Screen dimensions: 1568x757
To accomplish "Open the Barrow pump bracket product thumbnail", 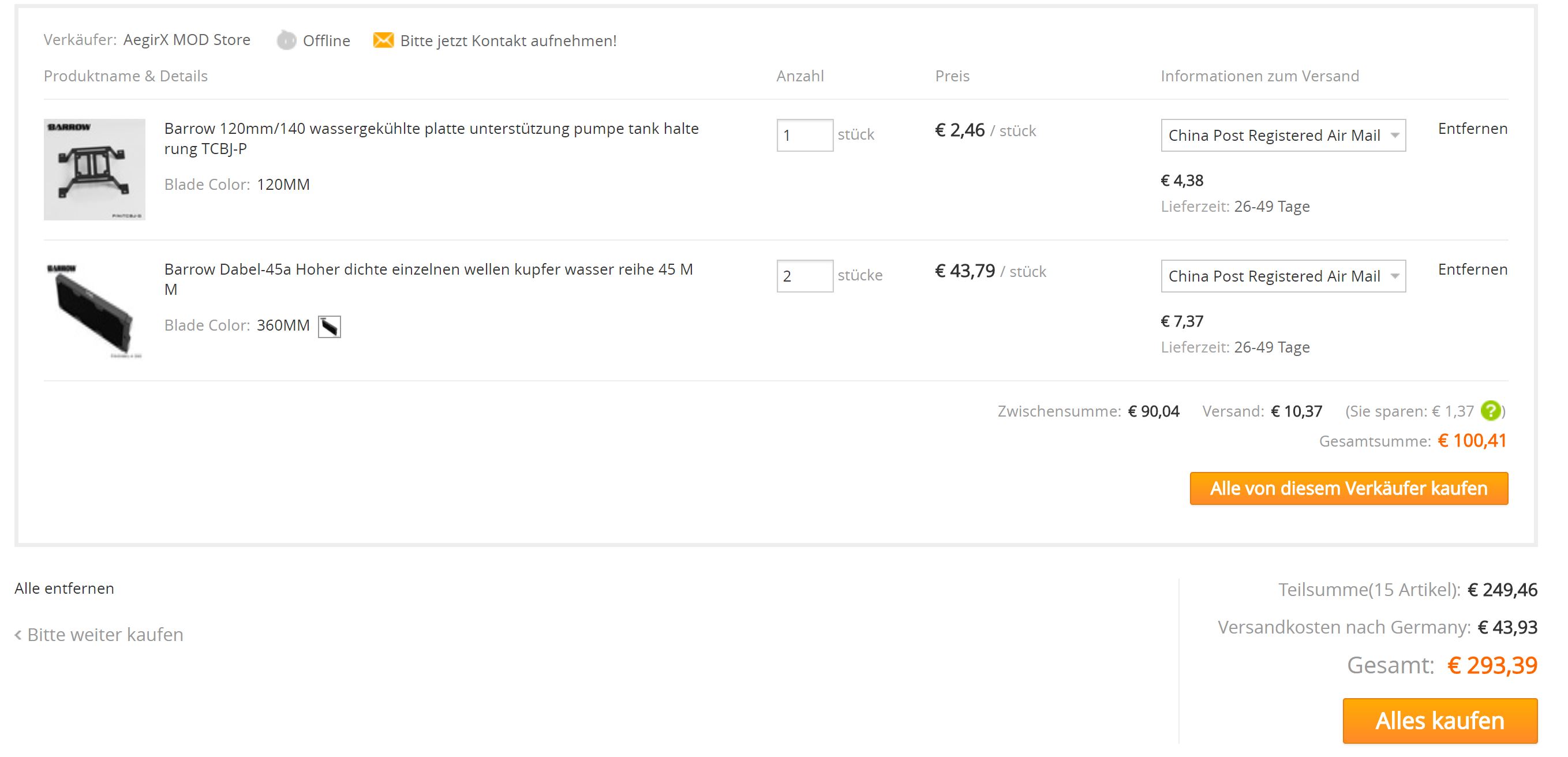I will click(x=94, y=169).
